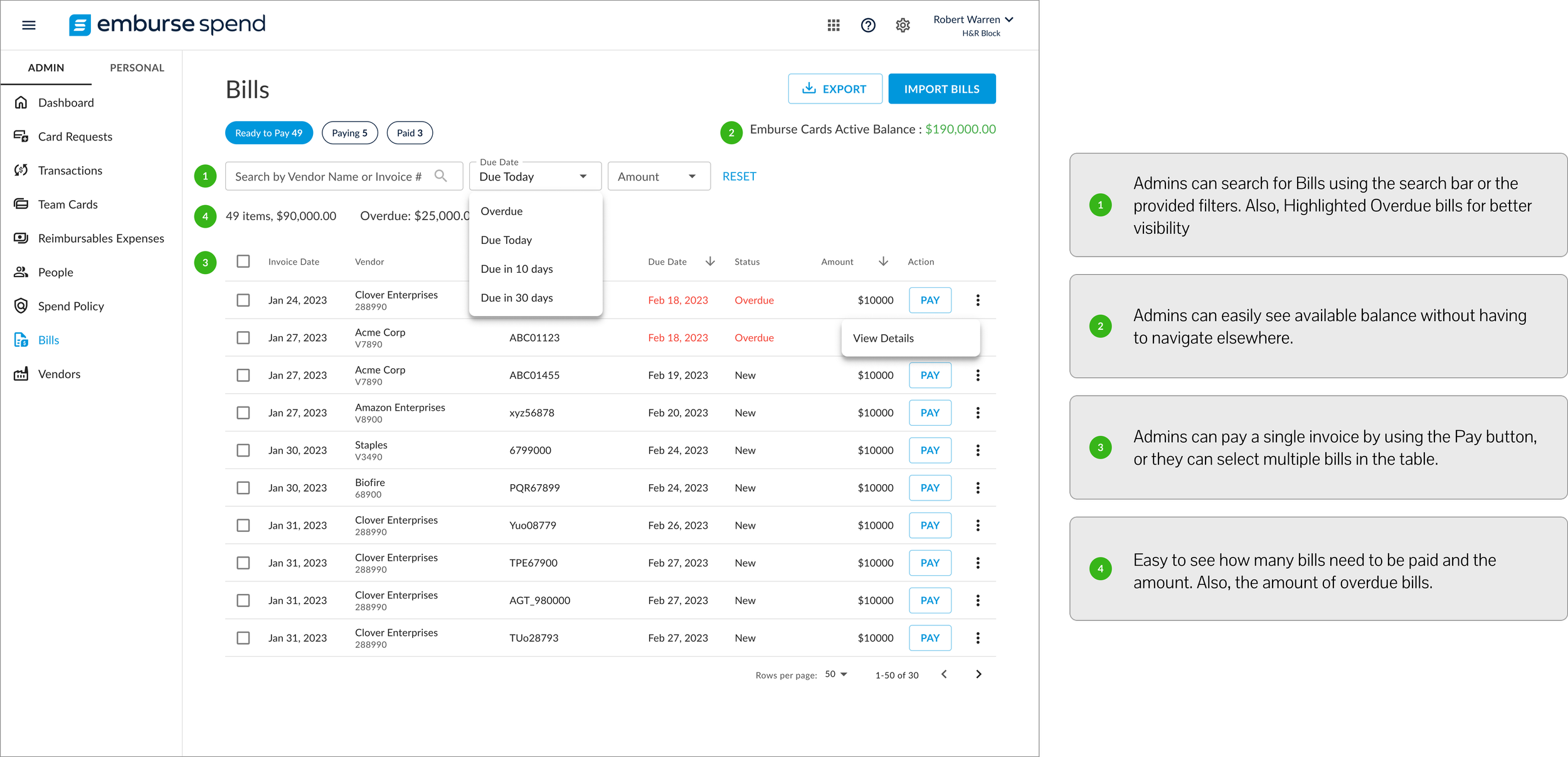Click the RESET filters link
Viewport: 1568px width, 757px height.
(x=739, y=177)
